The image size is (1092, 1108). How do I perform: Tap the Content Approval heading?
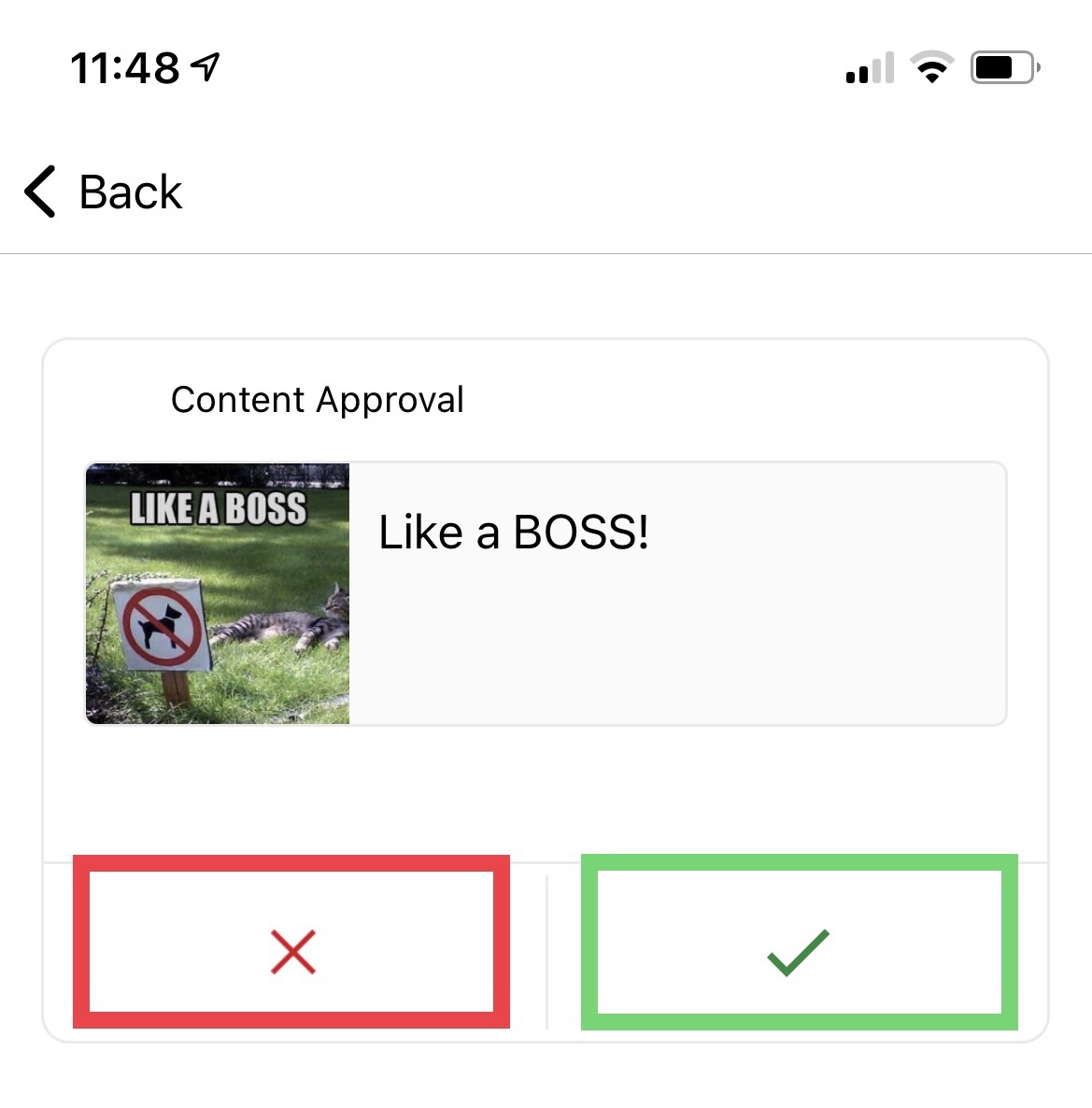318,399
